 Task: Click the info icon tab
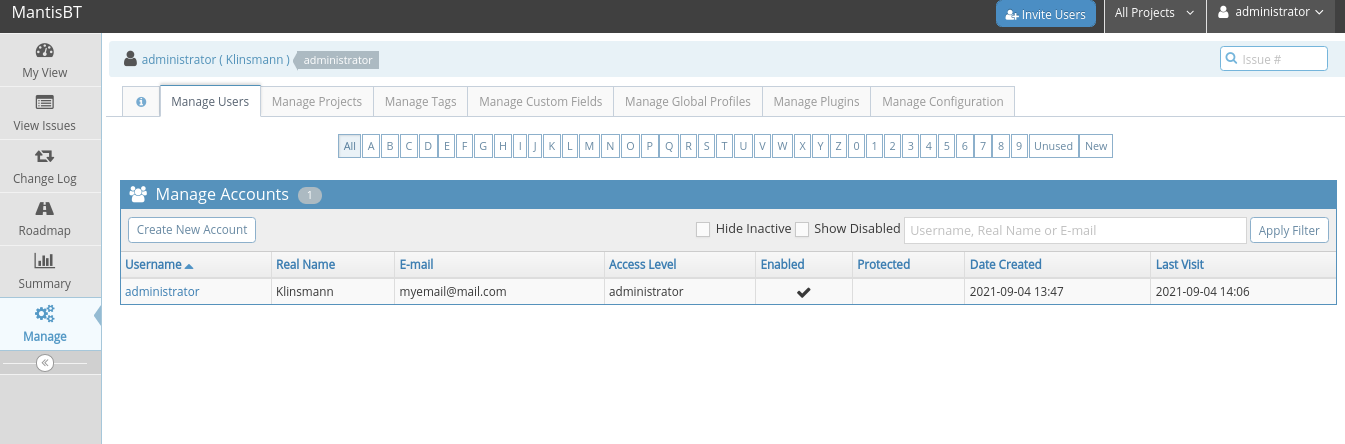tap(141, 102)
